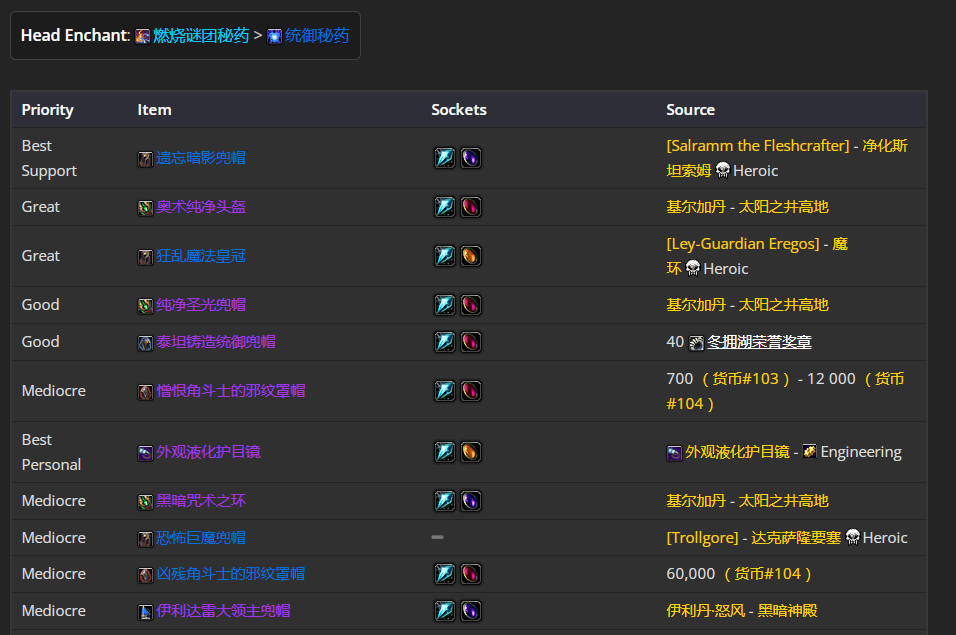Click the Engineering profession icon

click(810, 451)
